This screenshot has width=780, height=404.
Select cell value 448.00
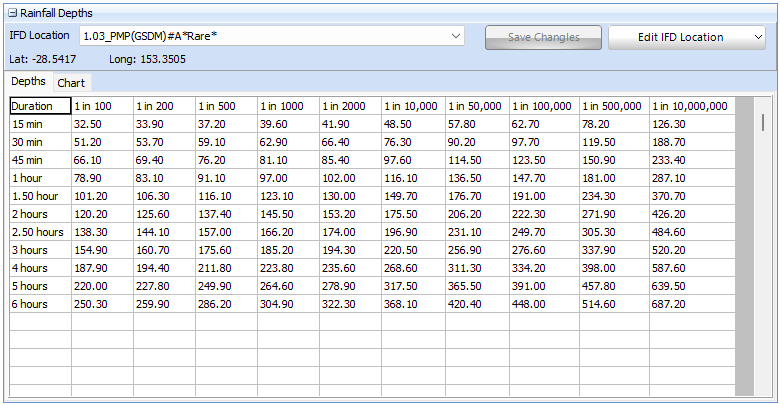click(543, 304)
